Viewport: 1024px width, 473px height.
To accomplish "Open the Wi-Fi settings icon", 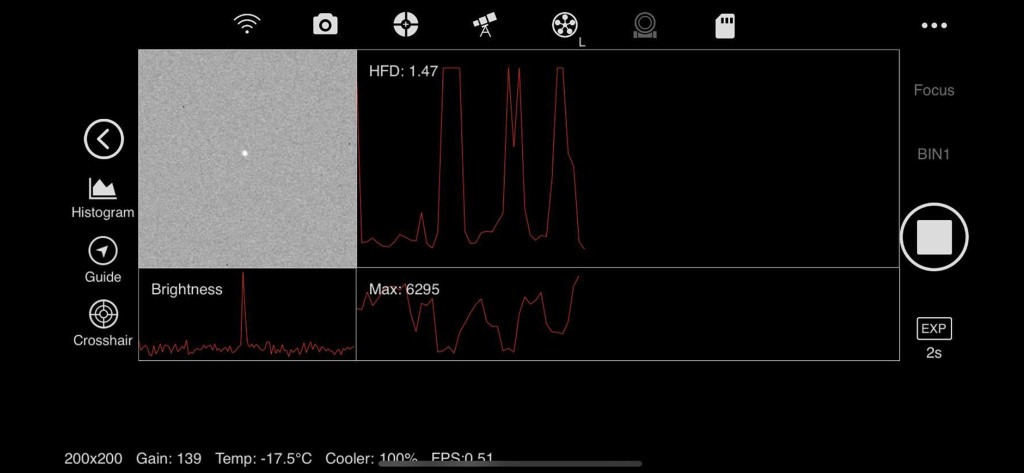I will [247, 25].
